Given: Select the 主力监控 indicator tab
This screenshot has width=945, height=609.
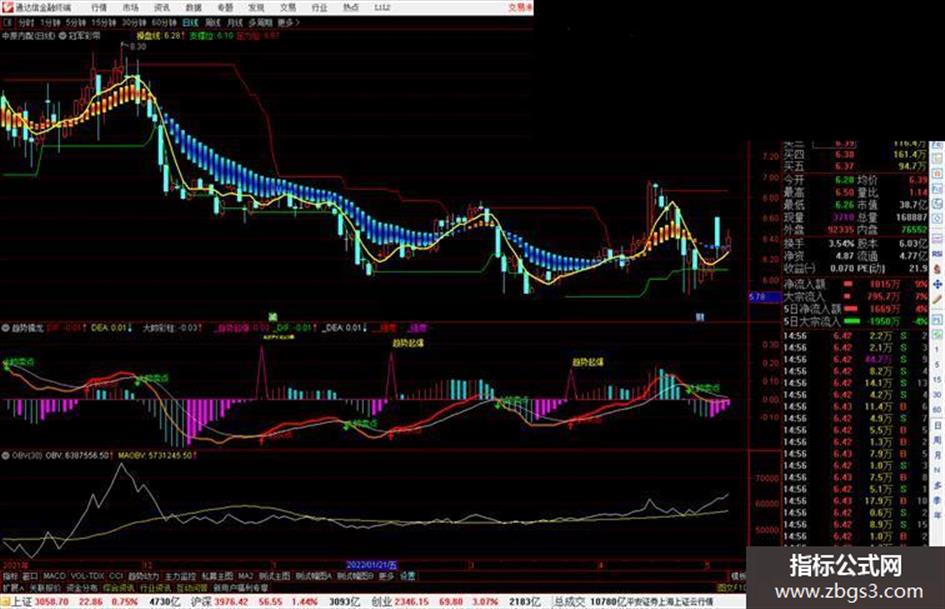Looking at the screenshot, I should (180, 576).
